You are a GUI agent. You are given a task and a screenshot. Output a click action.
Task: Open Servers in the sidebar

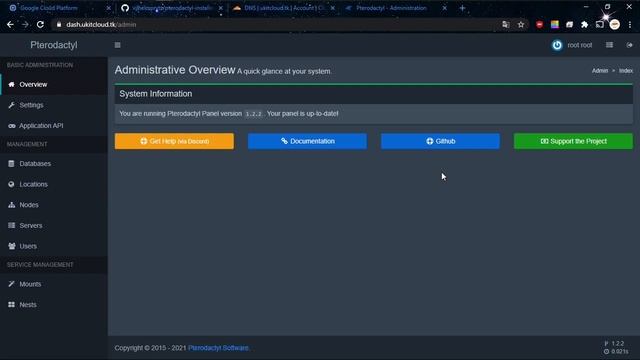[54, 225]
